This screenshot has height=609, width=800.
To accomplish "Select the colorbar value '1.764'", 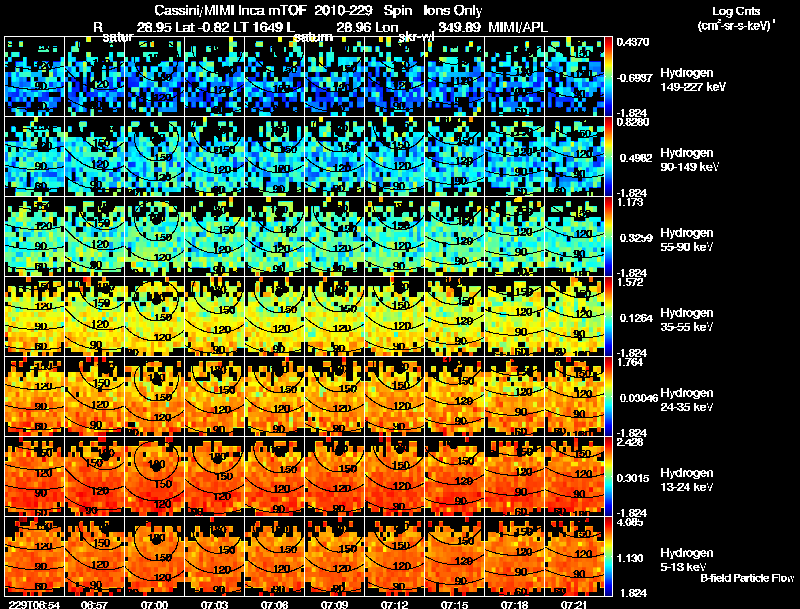I will click(x=630, y=362).
